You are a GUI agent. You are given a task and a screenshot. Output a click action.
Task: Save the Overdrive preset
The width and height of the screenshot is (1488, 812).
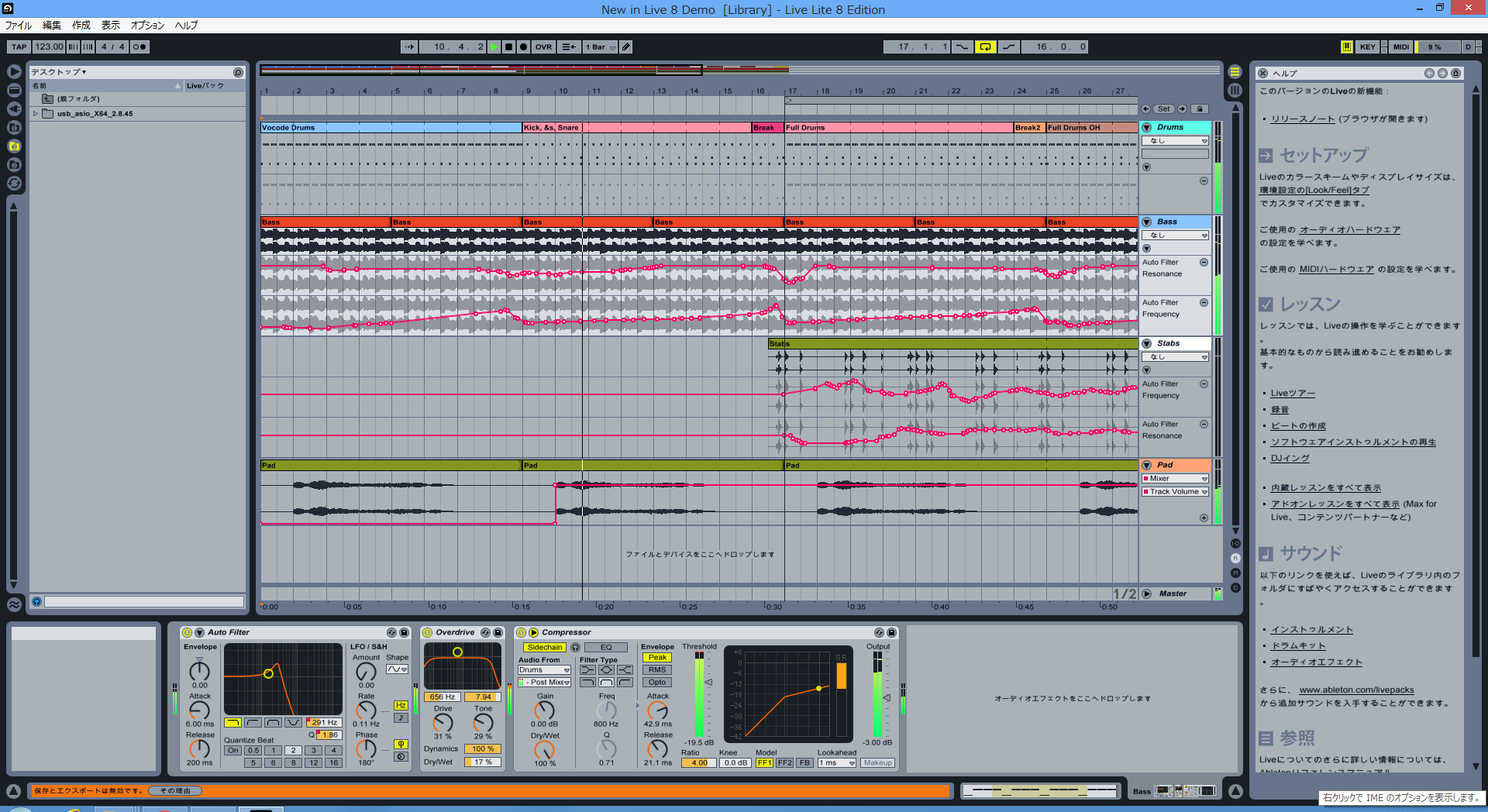(498, 632)
